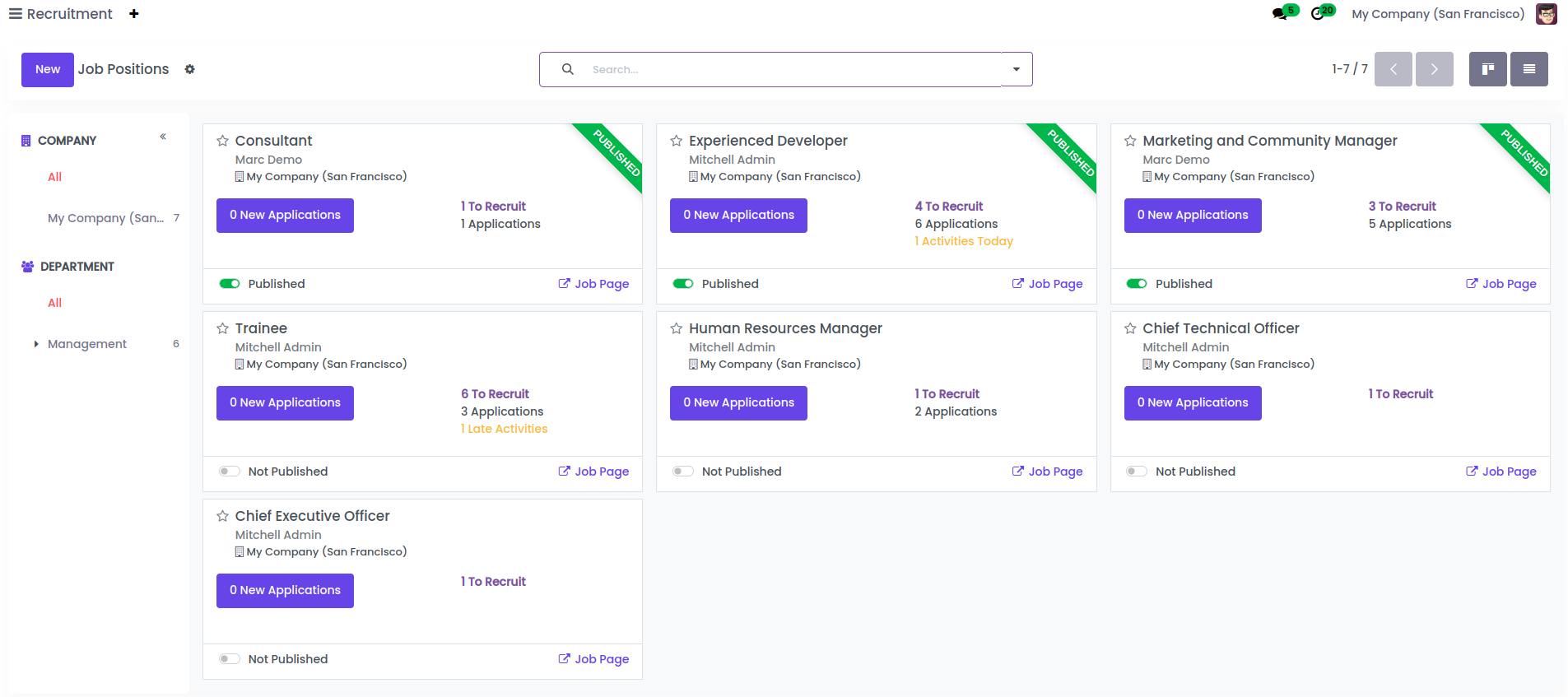The image size is (1568, 697).
Task: Filter by My Company (San Francisco)
Action: (105, 218)
